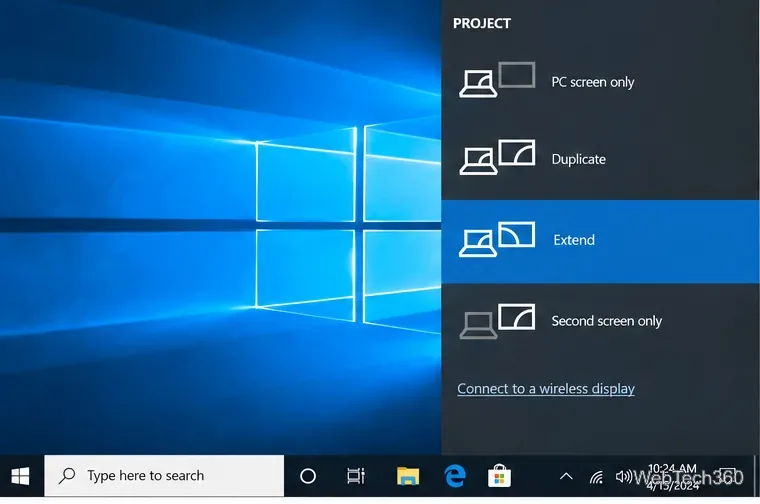The image size is (760, 504).
Task: Switch to Second screen only mode
Action: pyautogui.click(x=600, y=321)
